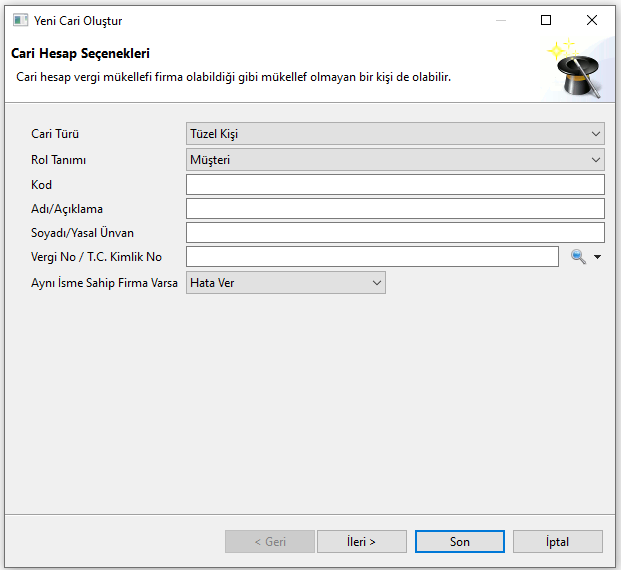Image resolution: width=621 pixels, height=570 pixels.
Task: Open the small arrow menu next to magnifier
Action: 598,257
